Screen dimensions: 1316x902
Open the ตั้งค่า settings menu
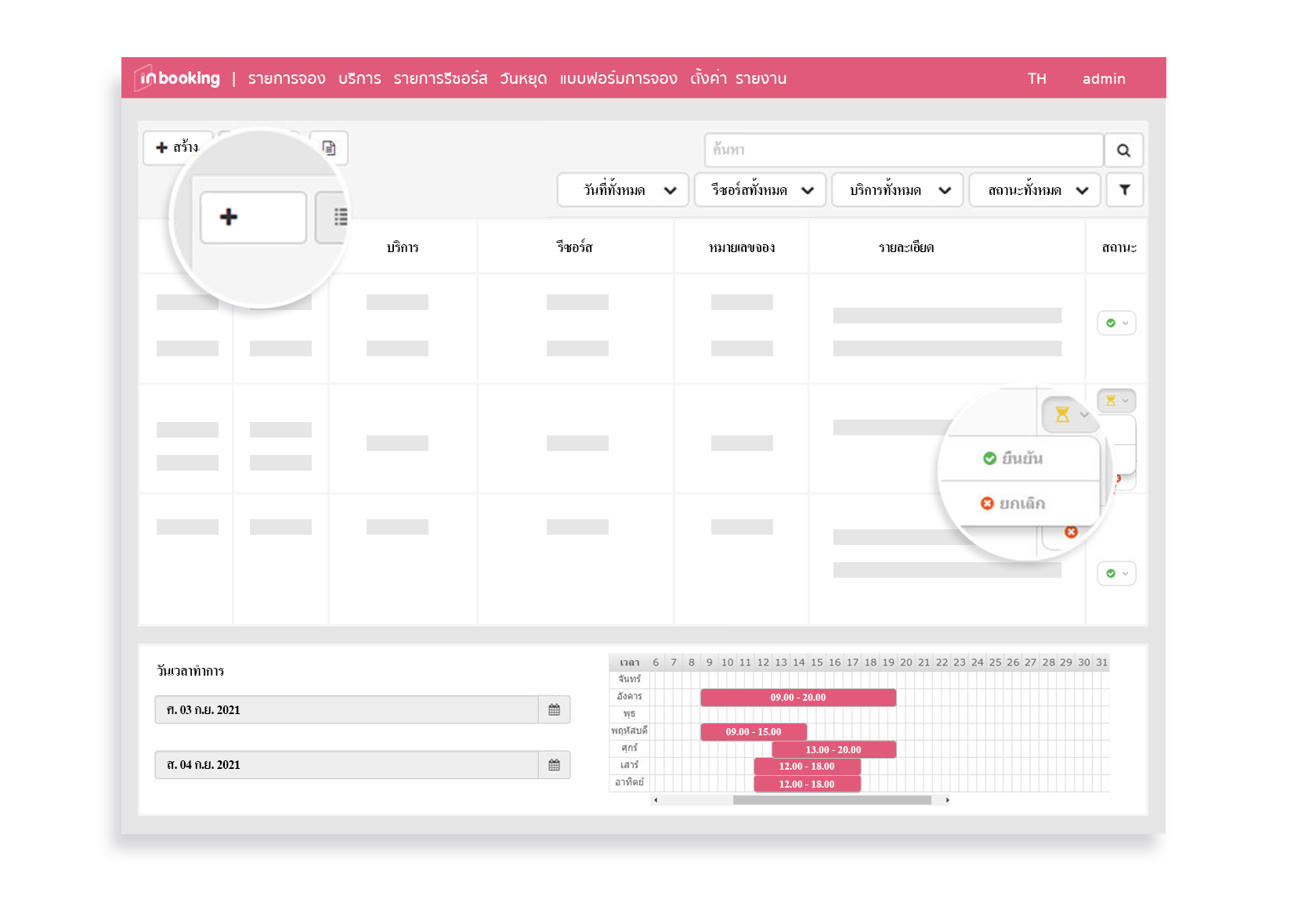[708, 78]
